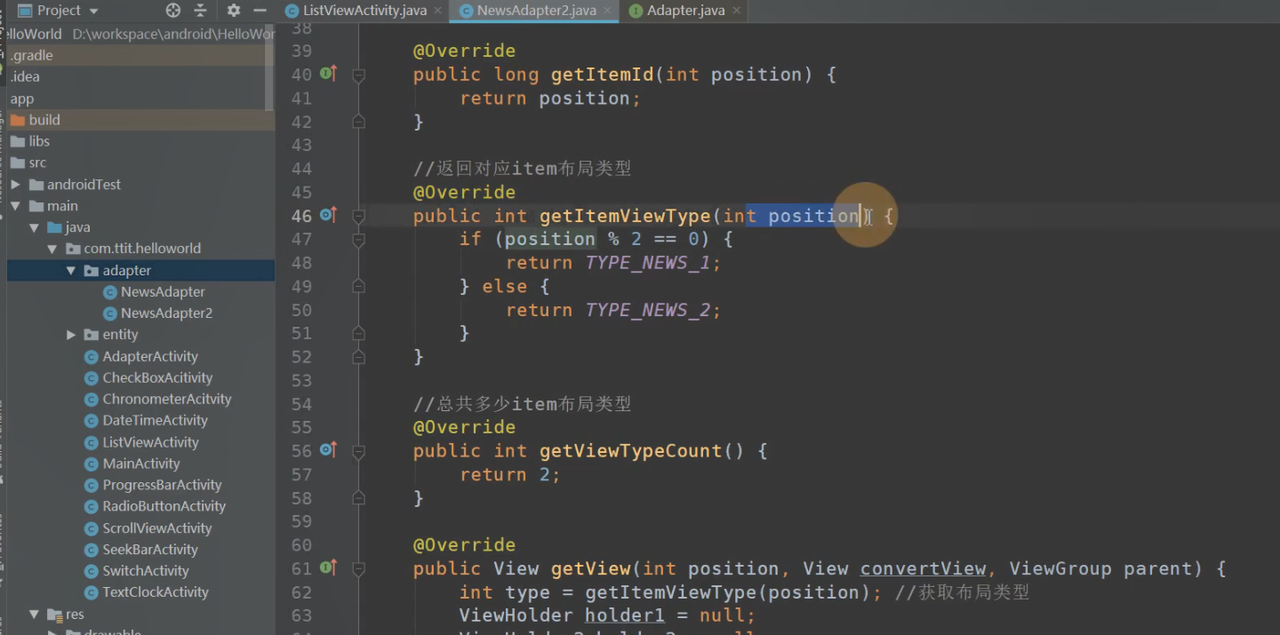Open AdapterActivity class in tree
1280x635 pixels.
point(150,356)
